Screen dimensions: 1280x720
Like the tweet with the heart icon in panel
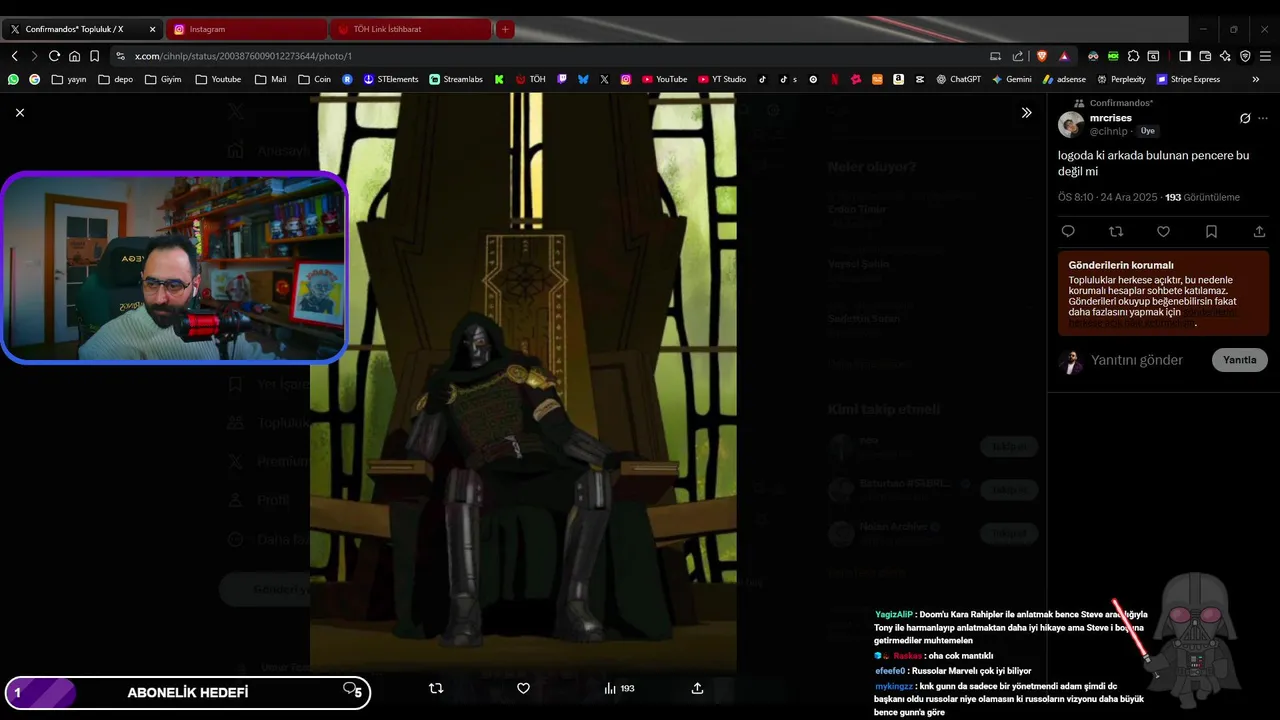(x=1163, y=231)
